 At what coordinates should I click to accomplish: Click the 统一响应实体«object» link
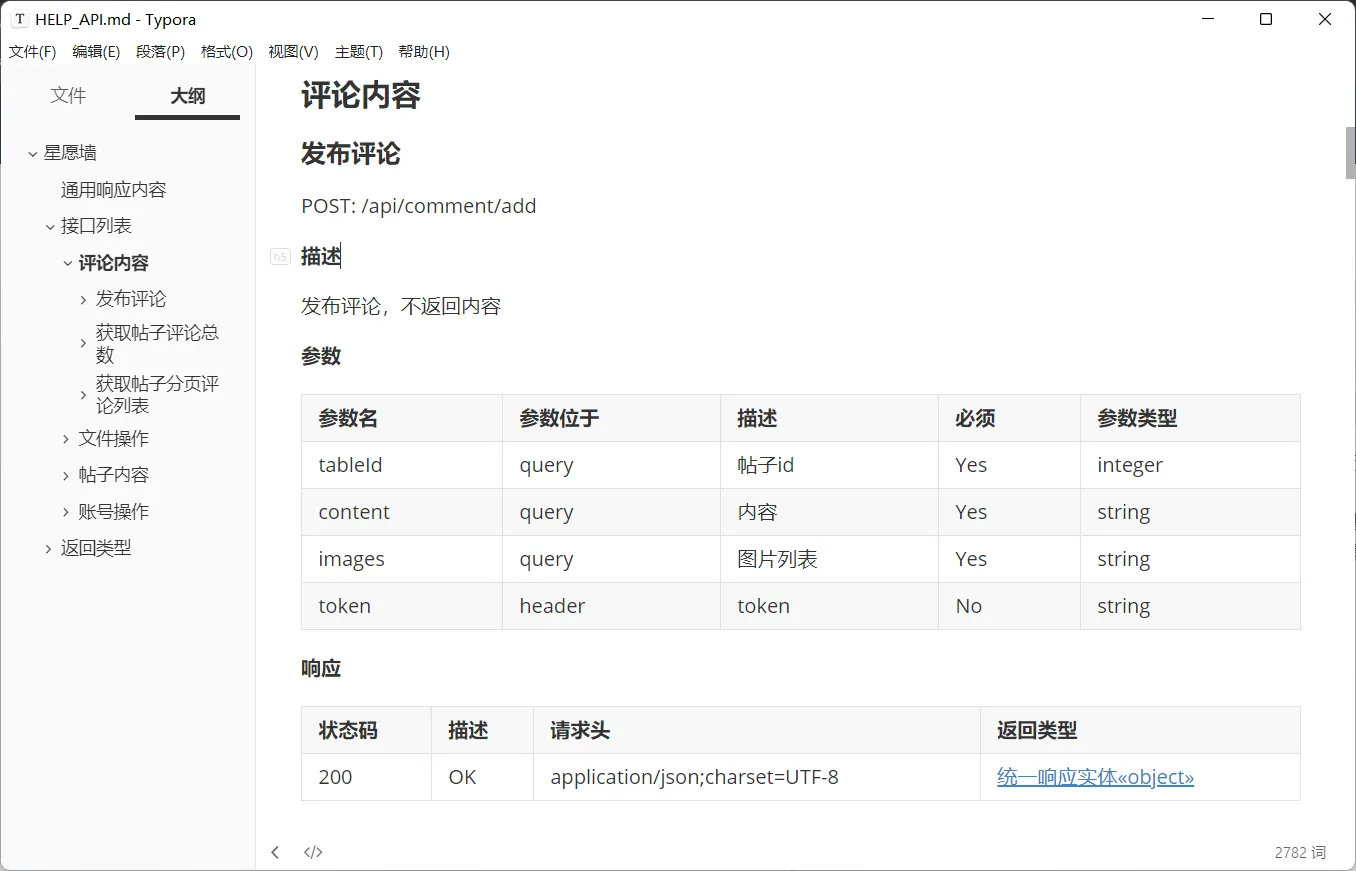pos(1095,776)
